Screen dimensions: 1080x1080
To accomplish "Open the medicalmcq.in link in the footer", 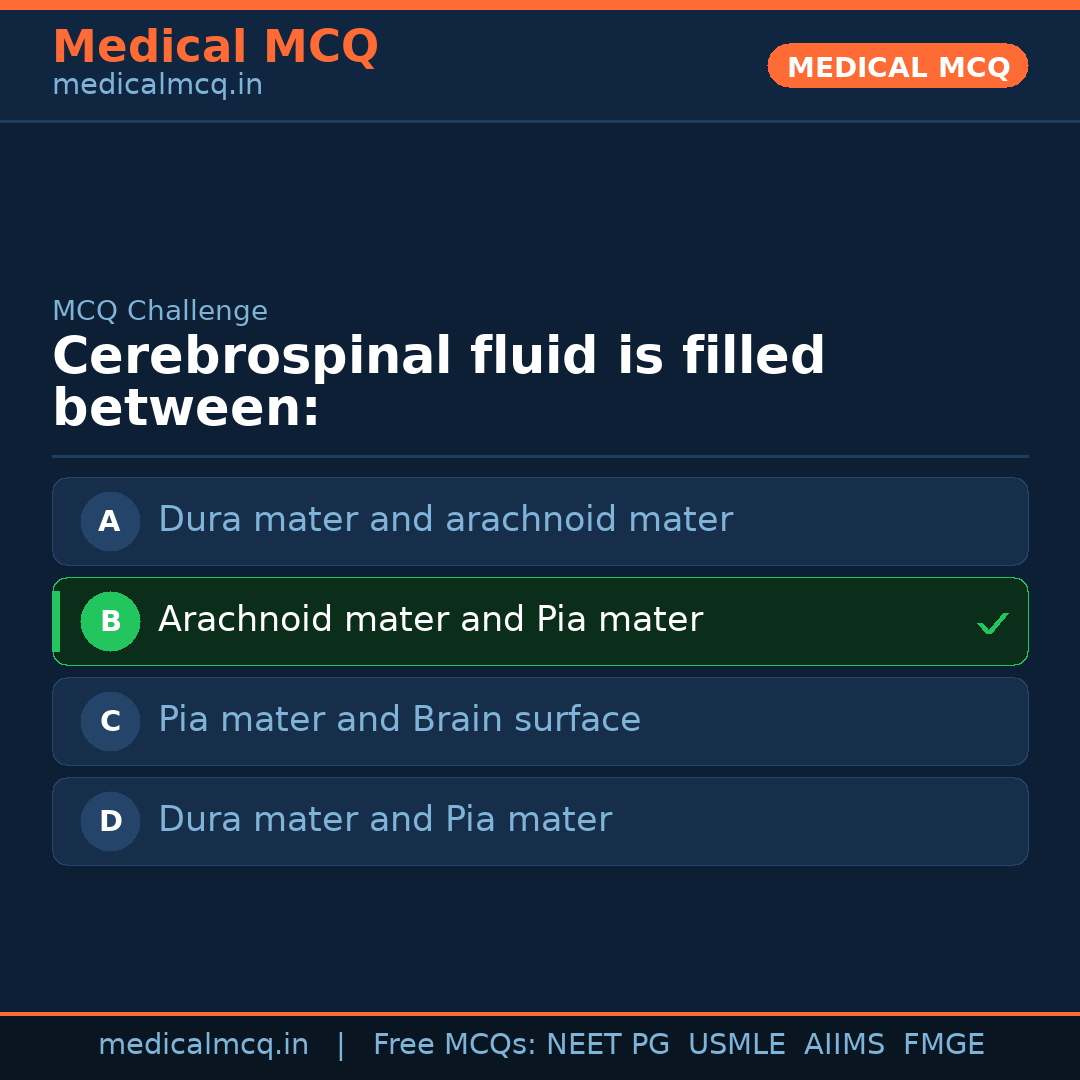I will [x=203, y=1045].
